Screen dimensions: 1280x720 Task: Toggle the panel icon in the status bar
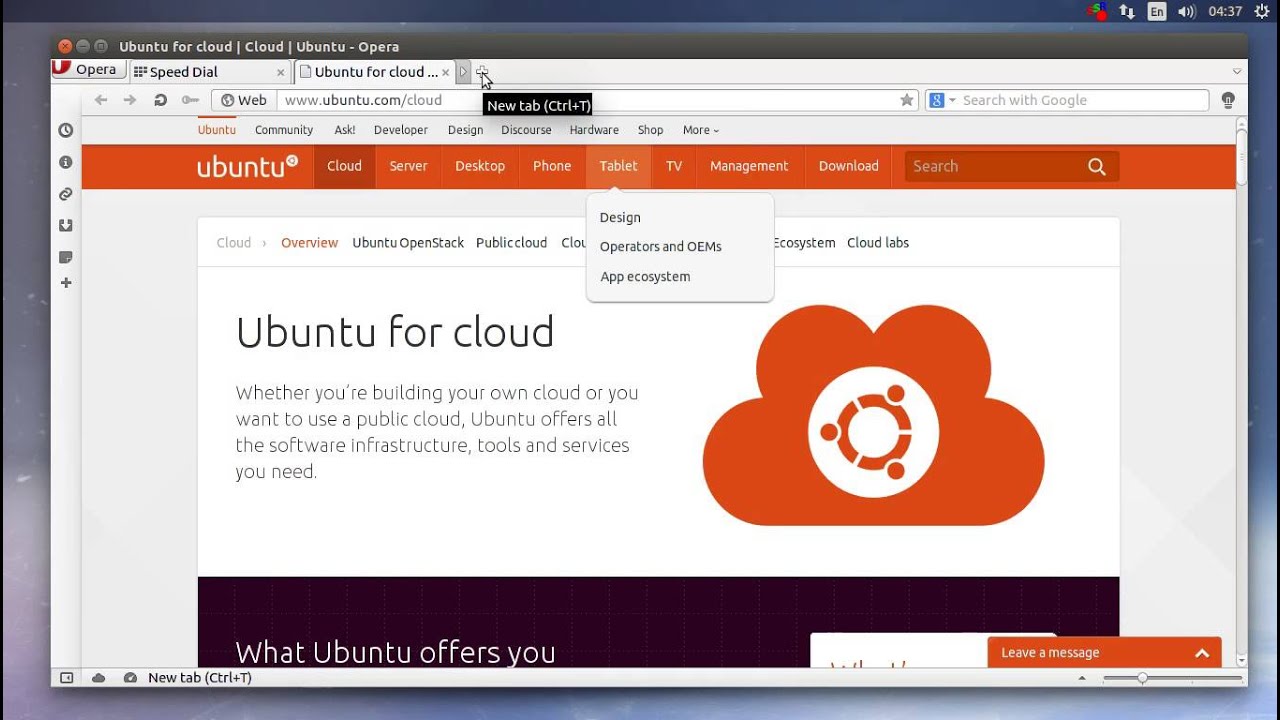tap(67, 677)
